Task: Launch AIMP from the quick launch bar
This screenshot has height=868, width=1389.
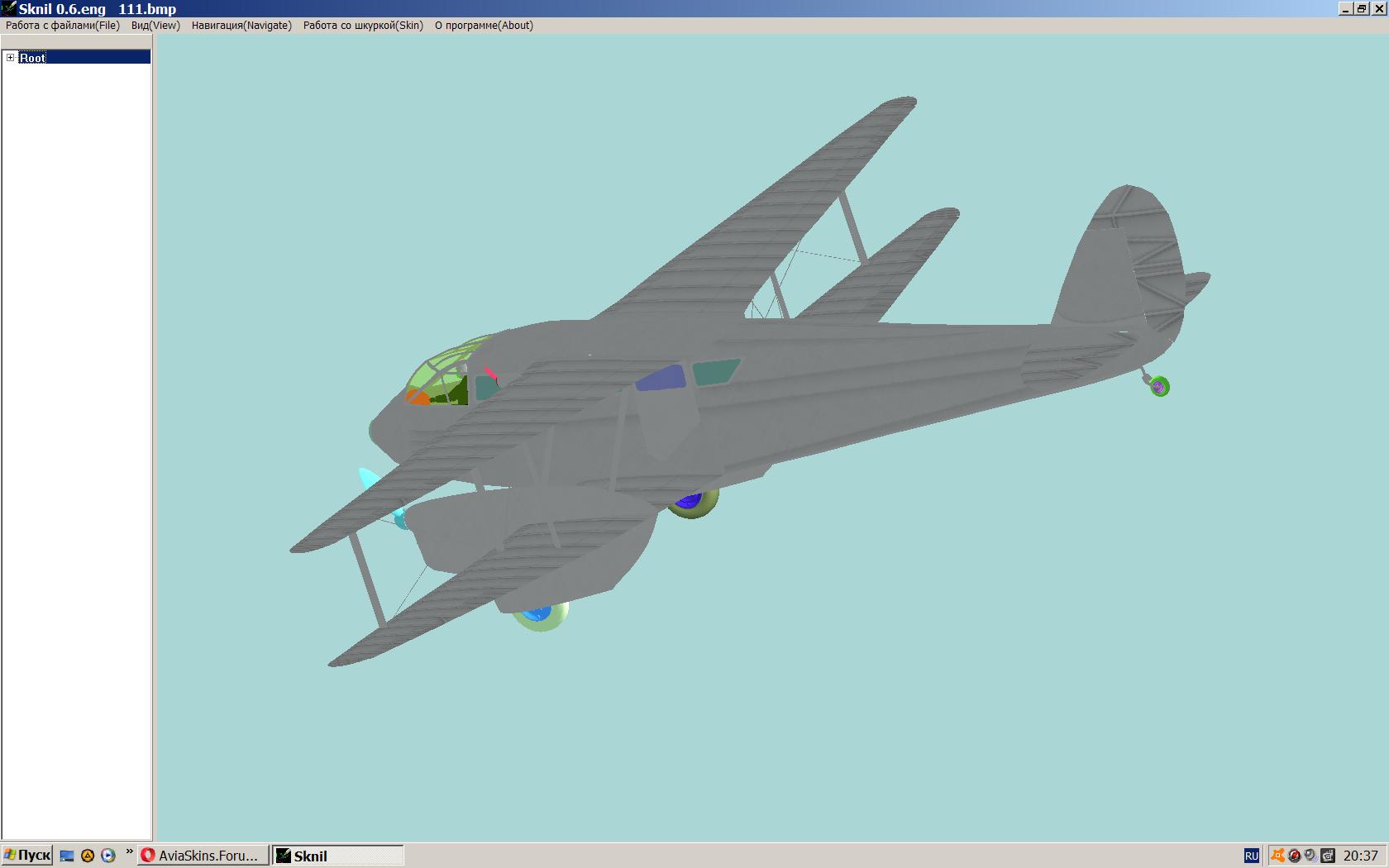Action: pyautogui.click(x=88, y=856)
